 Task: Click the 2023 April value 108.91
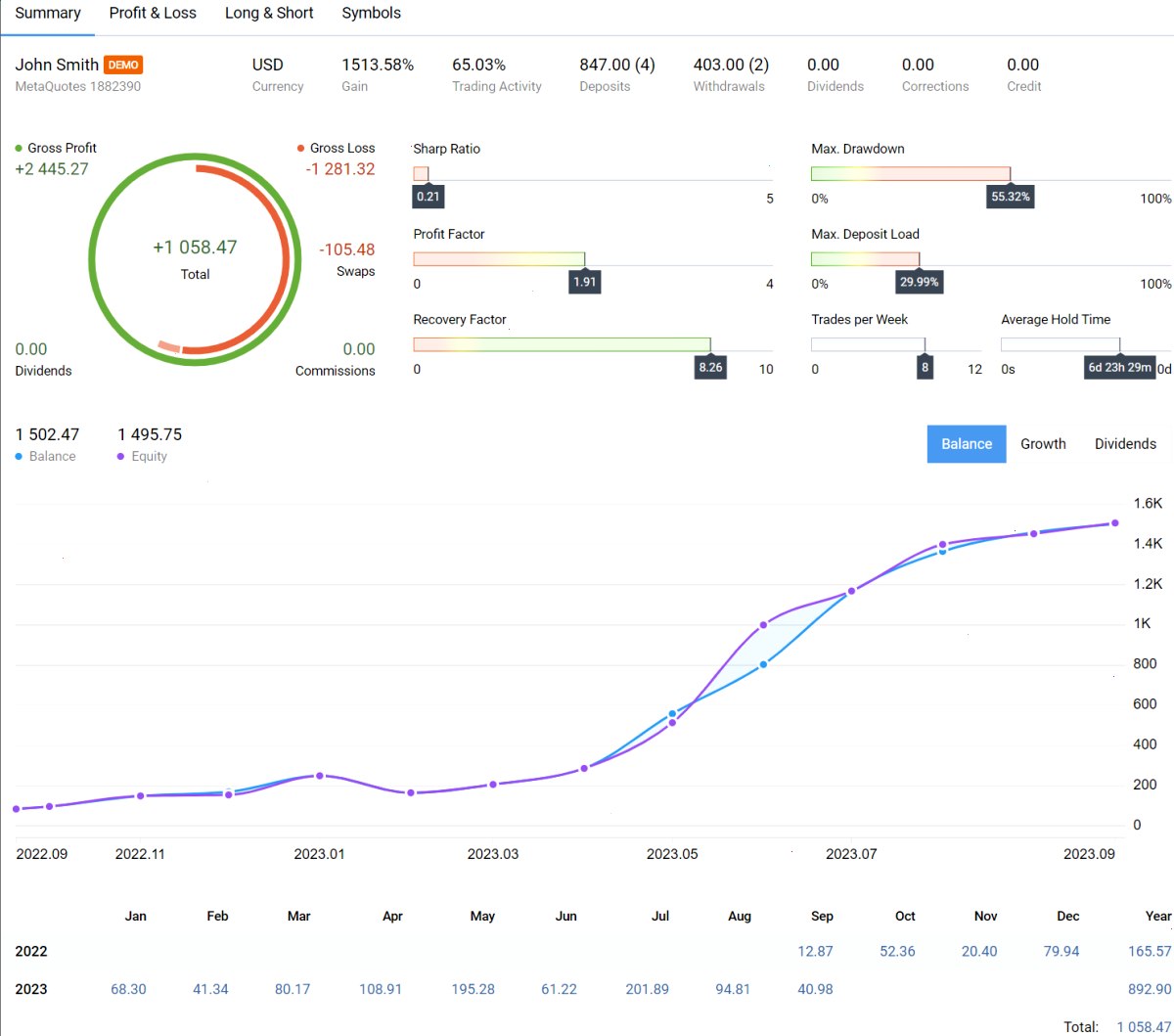click(x=381, y=989)
